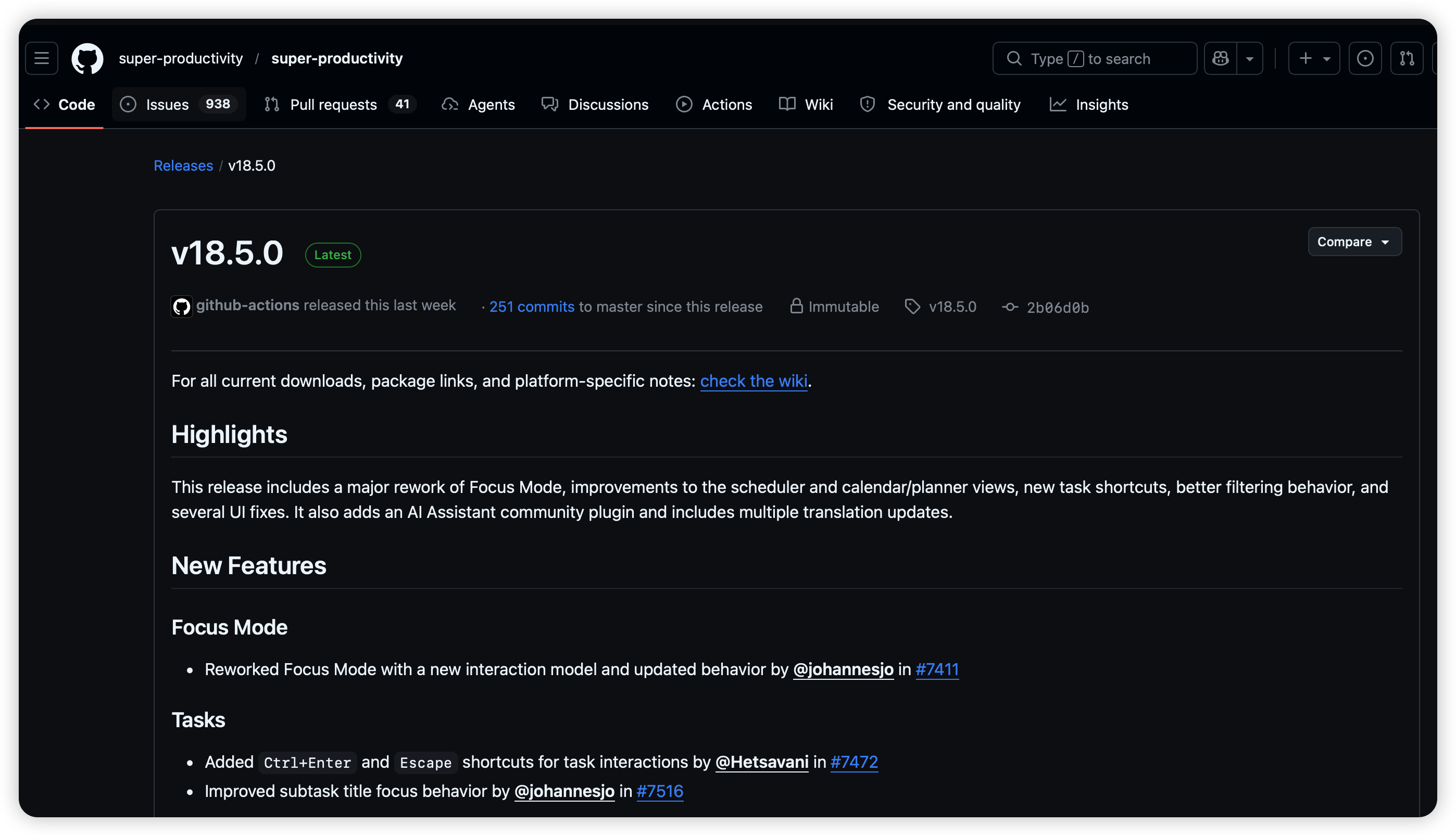The image size is (1456, 836).
Task: Open the hamburger navigation menu
Action: (x=41, y=58)
